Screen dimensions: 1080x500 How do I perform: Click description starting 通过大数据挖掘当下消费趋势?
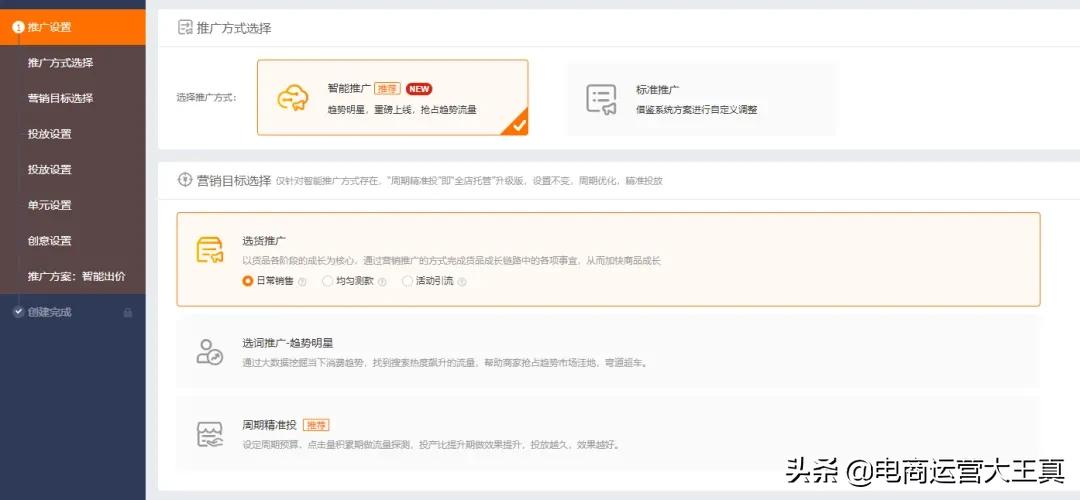pos(445,362)
